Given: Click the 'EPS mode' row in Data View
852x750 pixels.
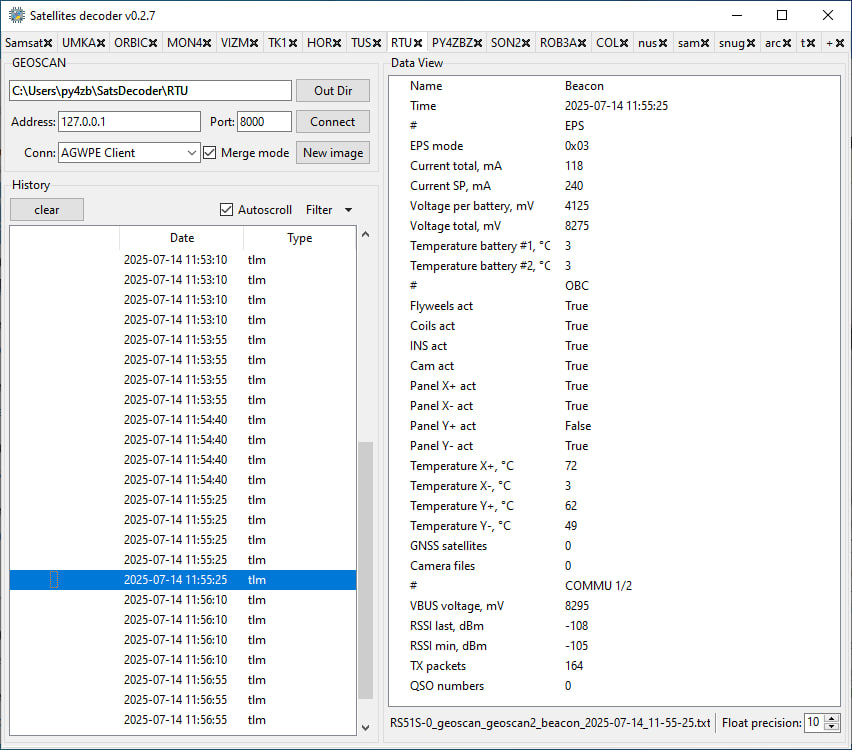Looking at the screenshot, I should point(614,146).
